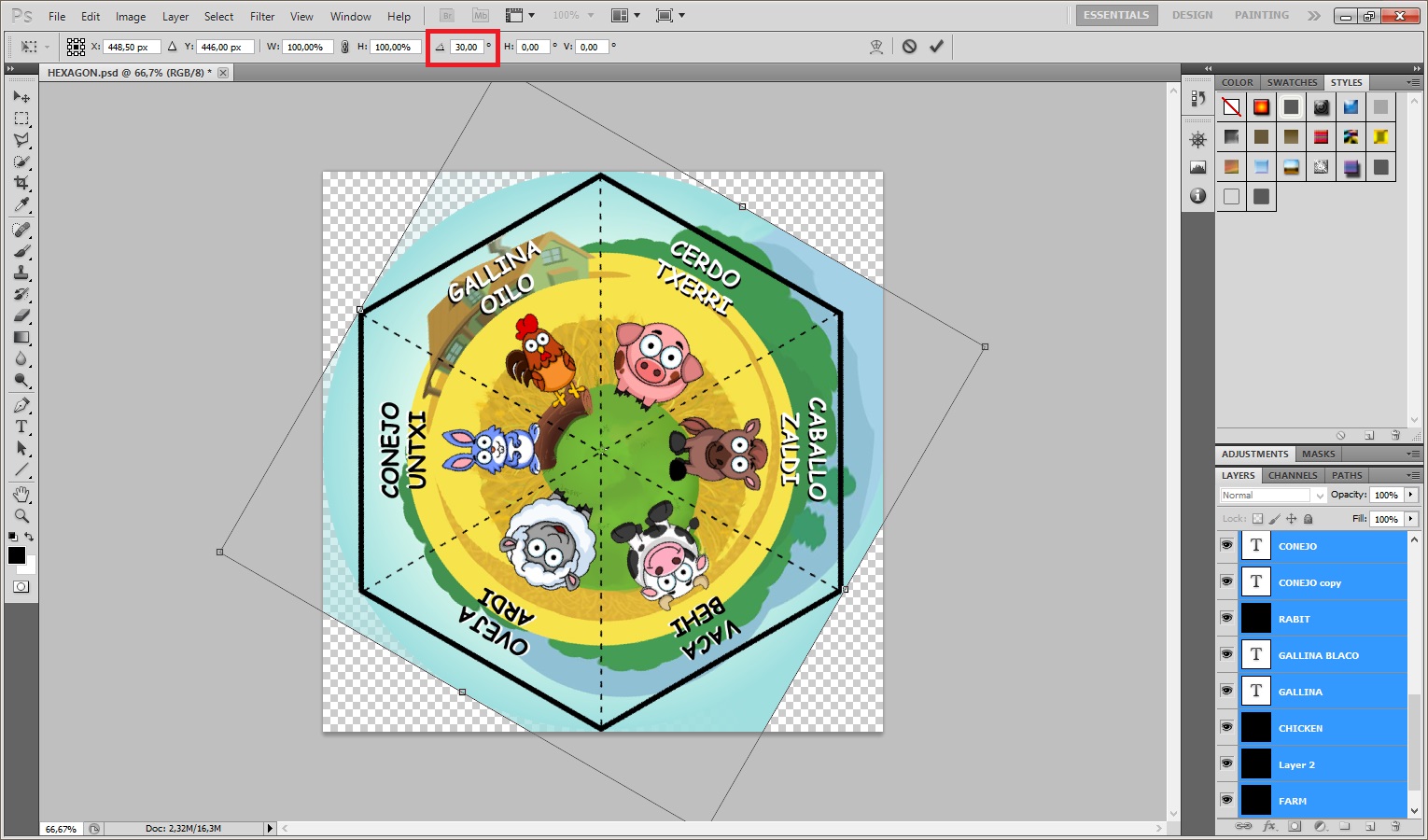Open the Opacity slider arrow
This screenshot has width=1428, height=840.
[1411, 496]
